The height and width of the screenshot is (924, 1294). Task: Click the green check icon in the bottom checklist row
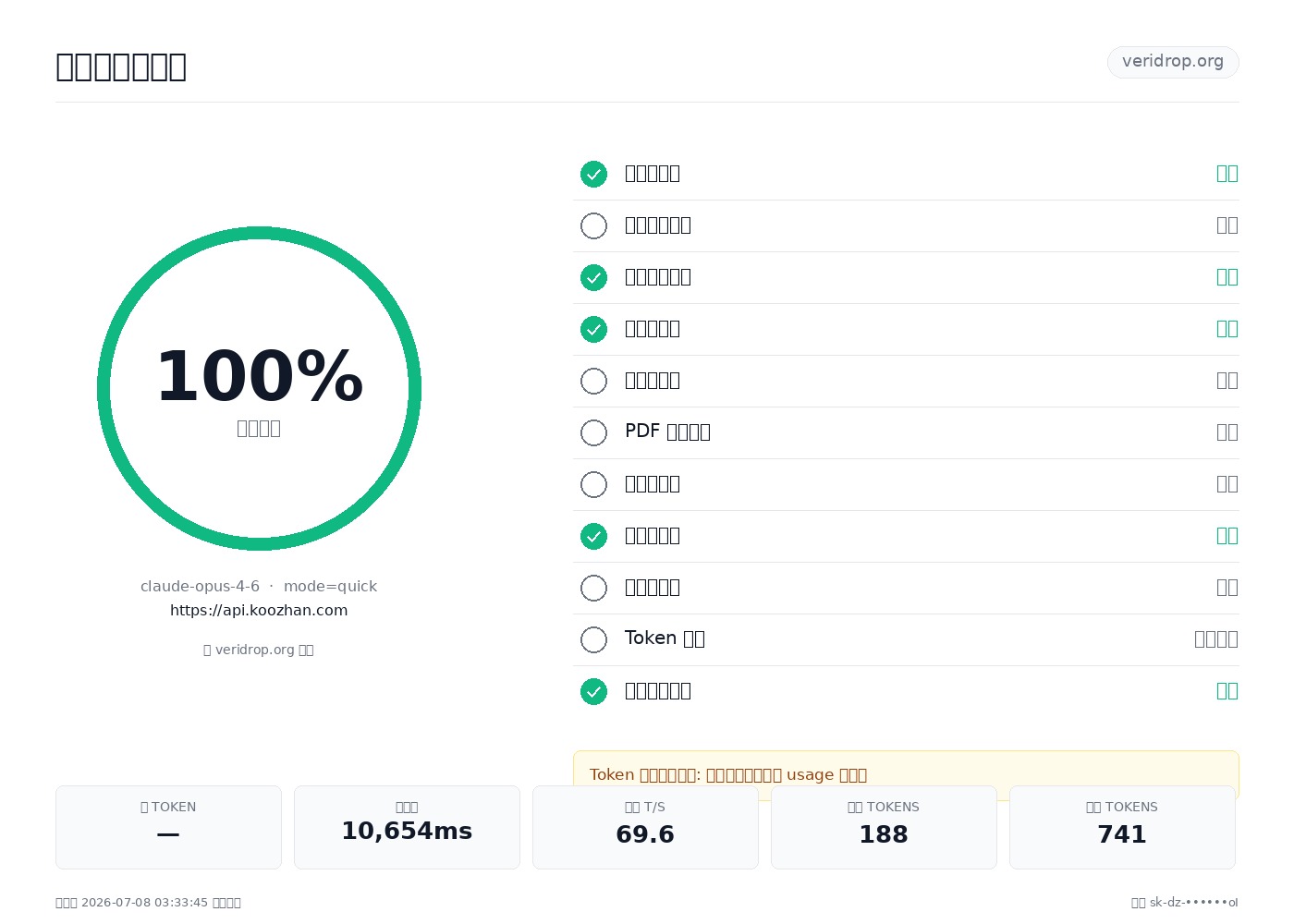point(593,691)
